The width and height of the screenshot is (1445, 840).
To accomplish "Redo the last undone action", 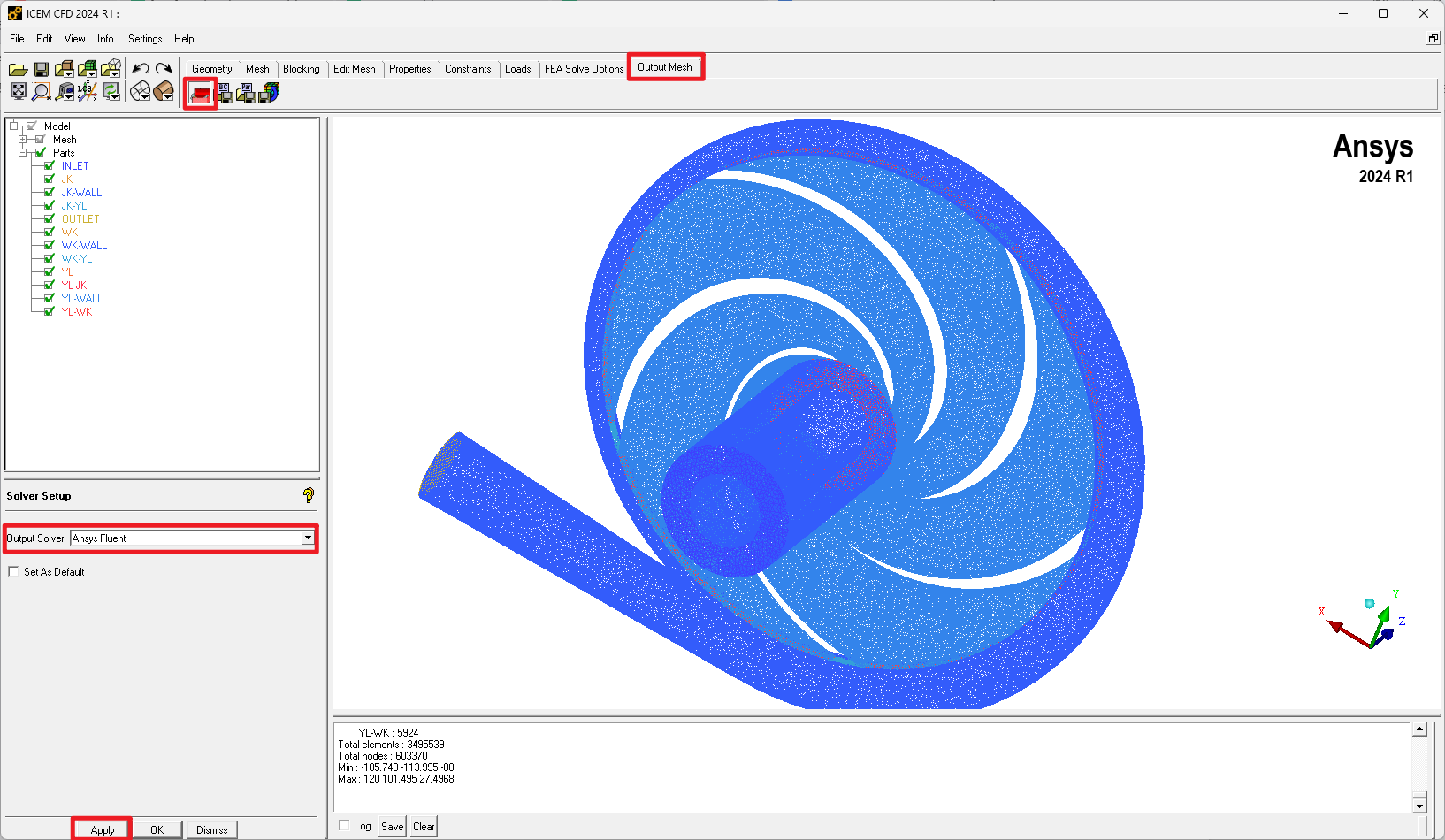I will (x=164, y=68).
